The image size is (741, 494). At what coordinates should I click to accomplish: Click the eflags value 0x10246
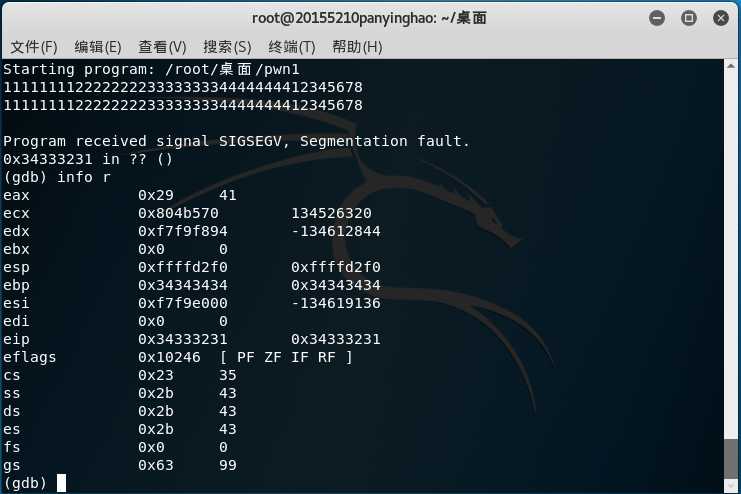pos(169,357)
